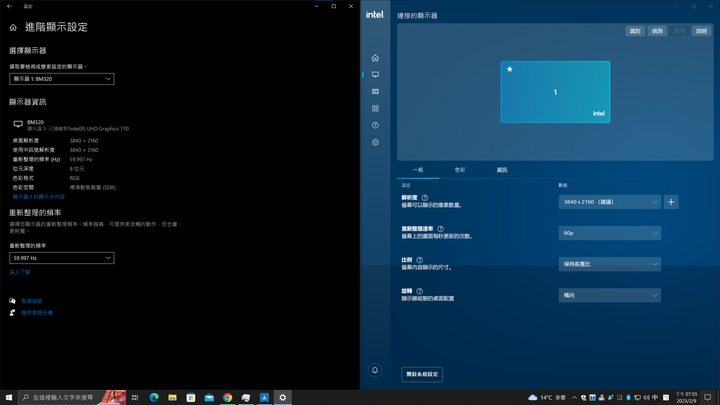Open Task View on taskbar
Image resolution: width=720 pixels, height=405 pixels.
coord(135,398)
